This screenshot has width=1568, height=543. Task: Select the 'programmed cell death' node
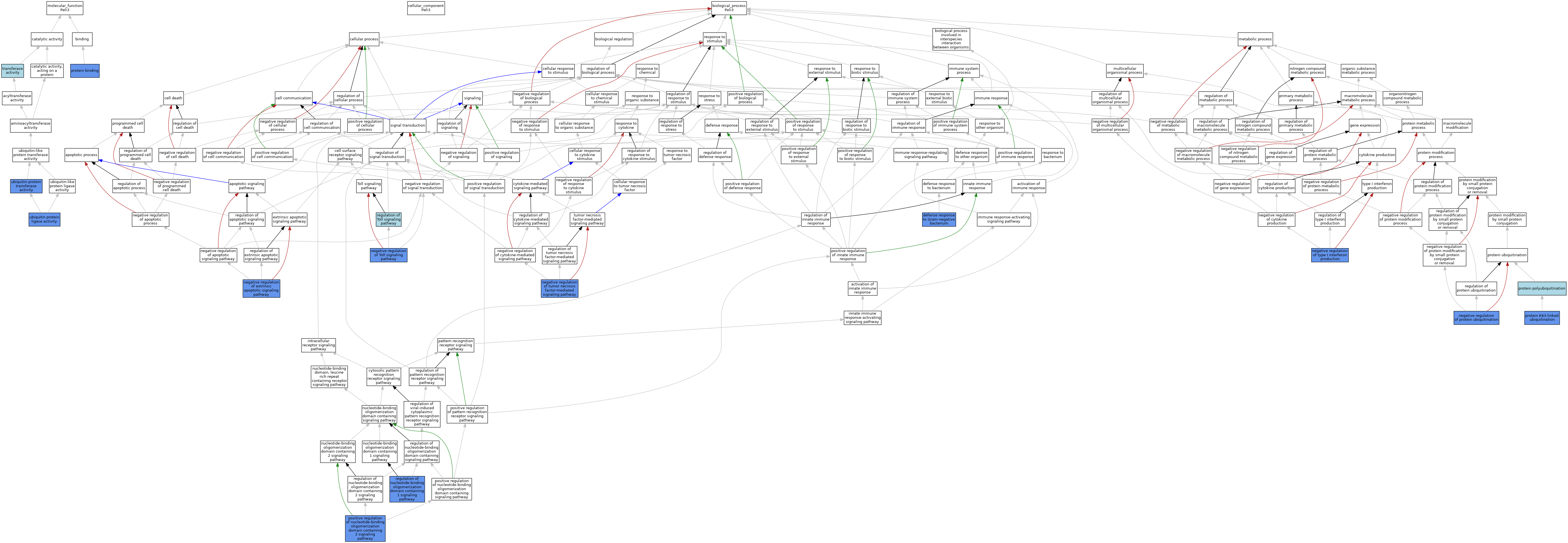[128, 125]
